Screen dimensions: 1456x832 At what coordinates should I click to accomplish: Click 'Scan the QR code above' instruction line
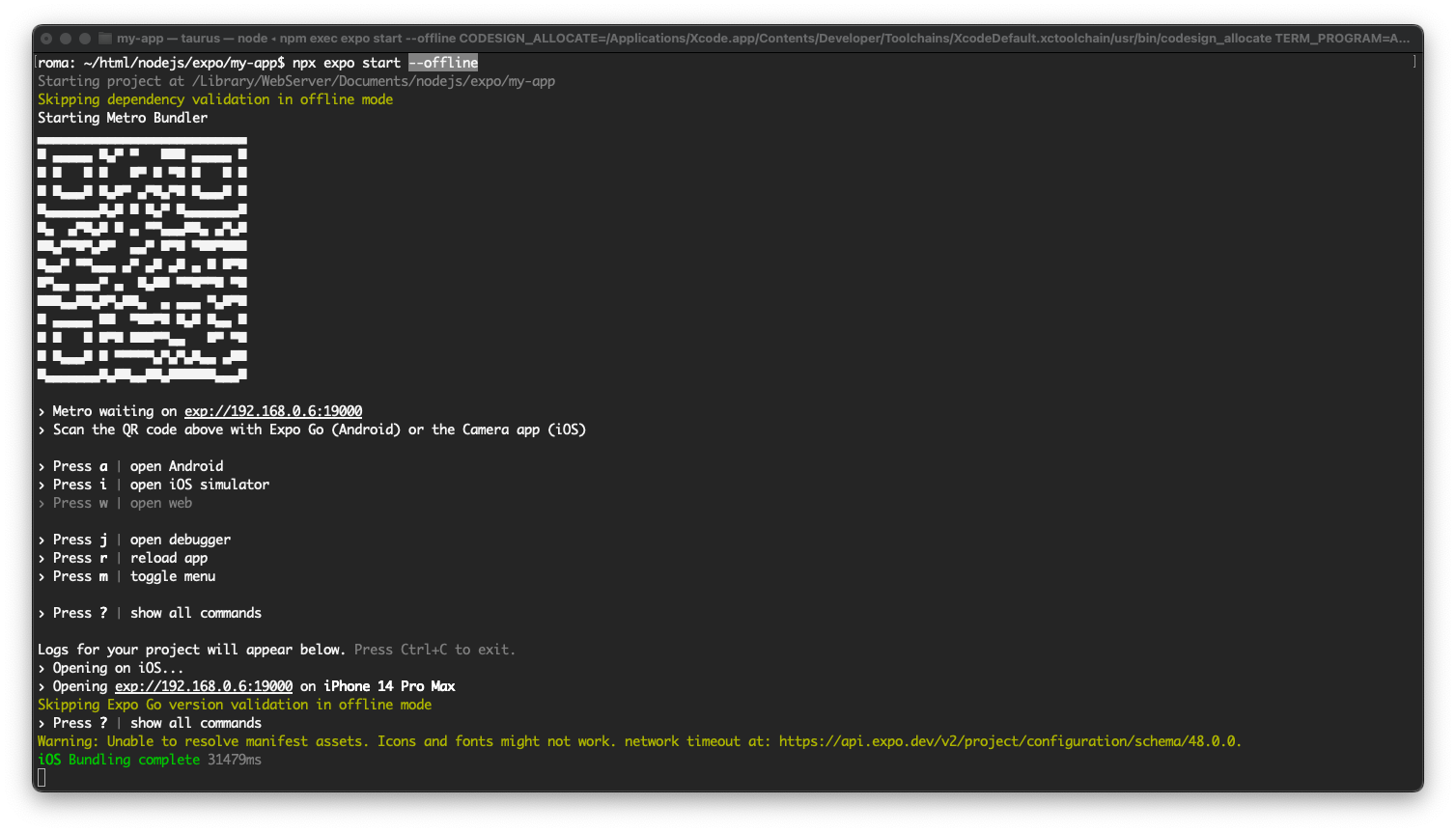[x=312, y=430]
